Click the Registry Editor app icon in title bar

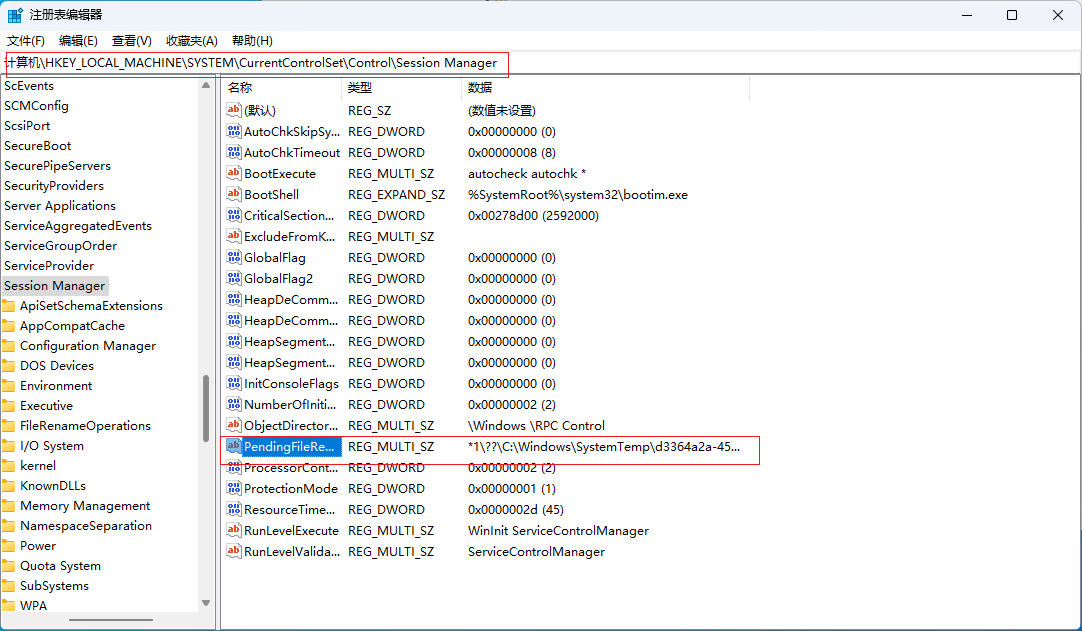pyautogui.click(x=16, y=15)
